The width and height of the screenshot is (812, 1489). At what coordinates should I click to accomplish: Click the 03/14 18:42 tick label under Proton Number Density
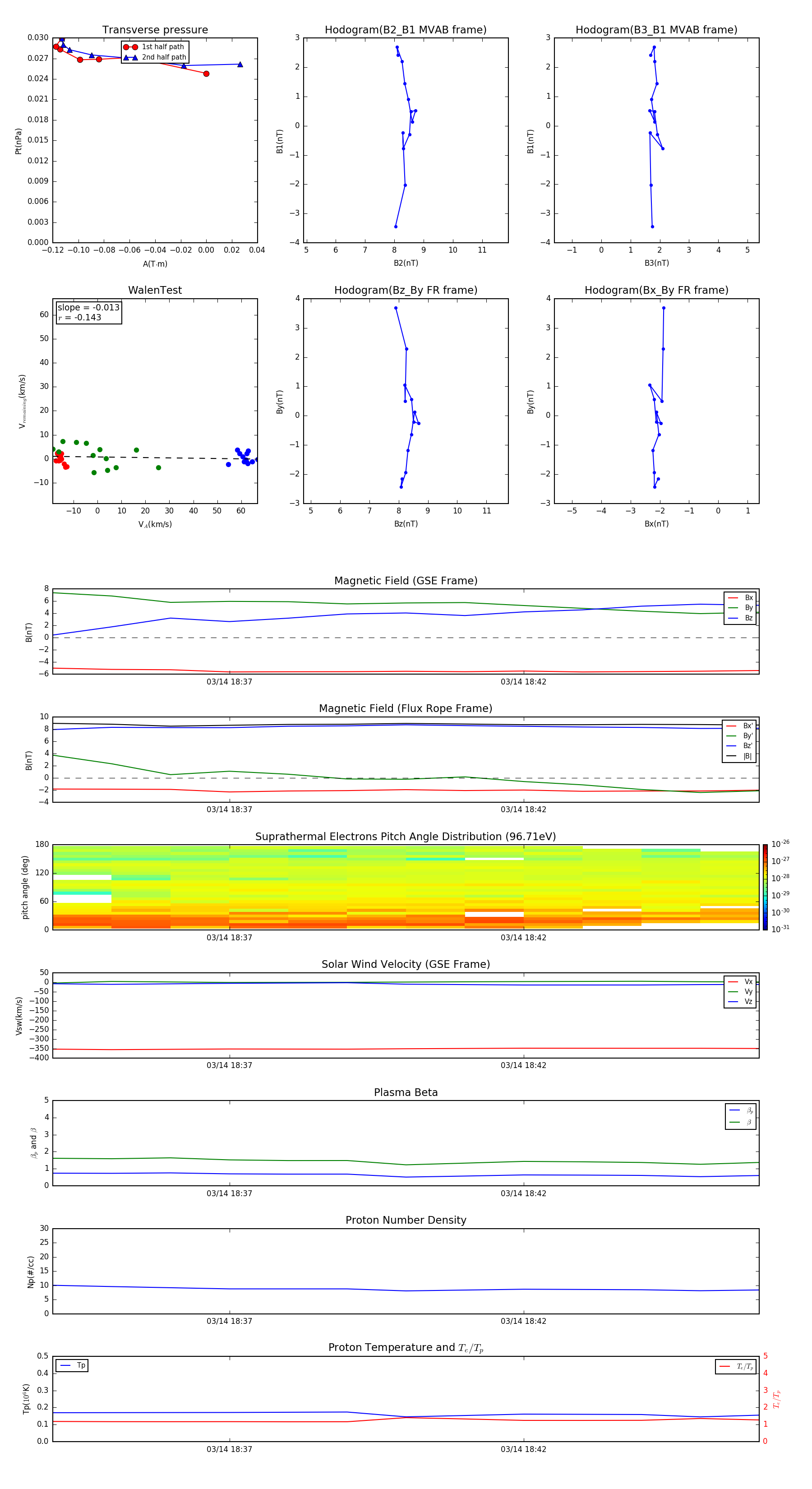523,1321
